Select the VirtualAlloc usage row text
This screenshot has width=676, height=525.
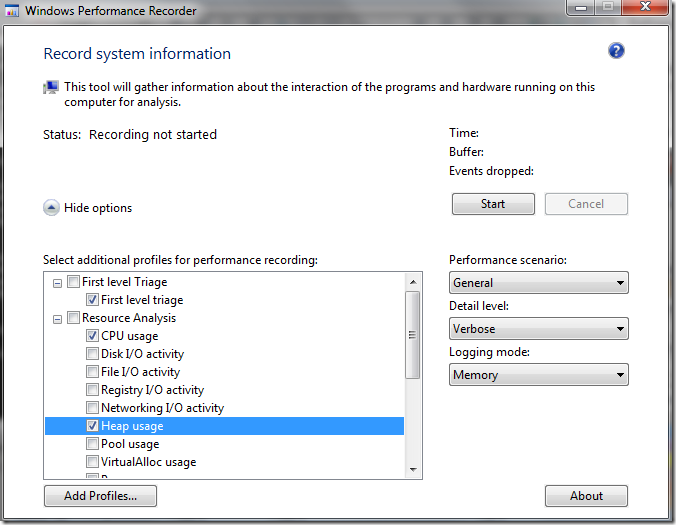tap(149, 462)
